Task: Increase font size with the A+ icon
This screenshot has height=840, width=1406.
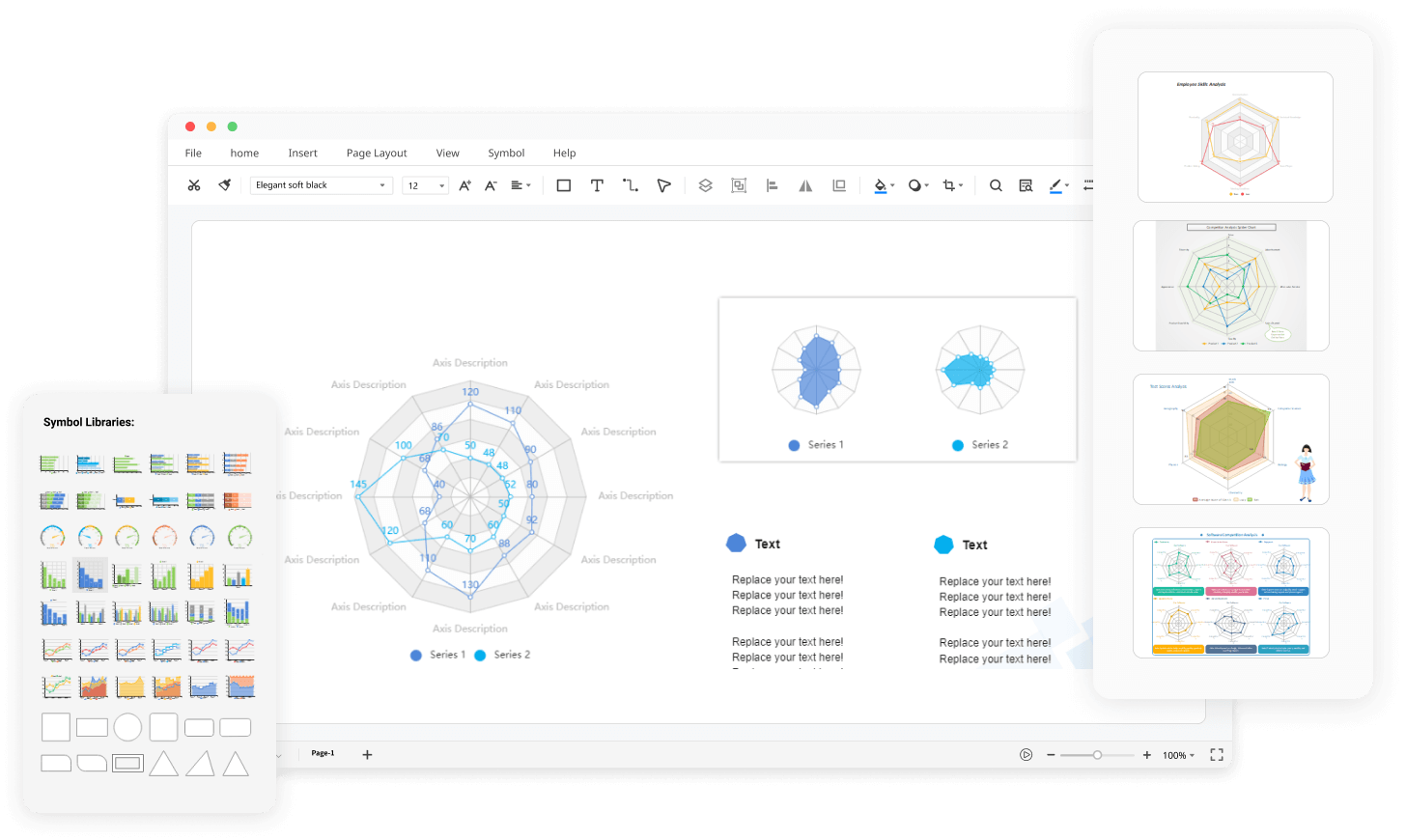Action: coord(464,185)
